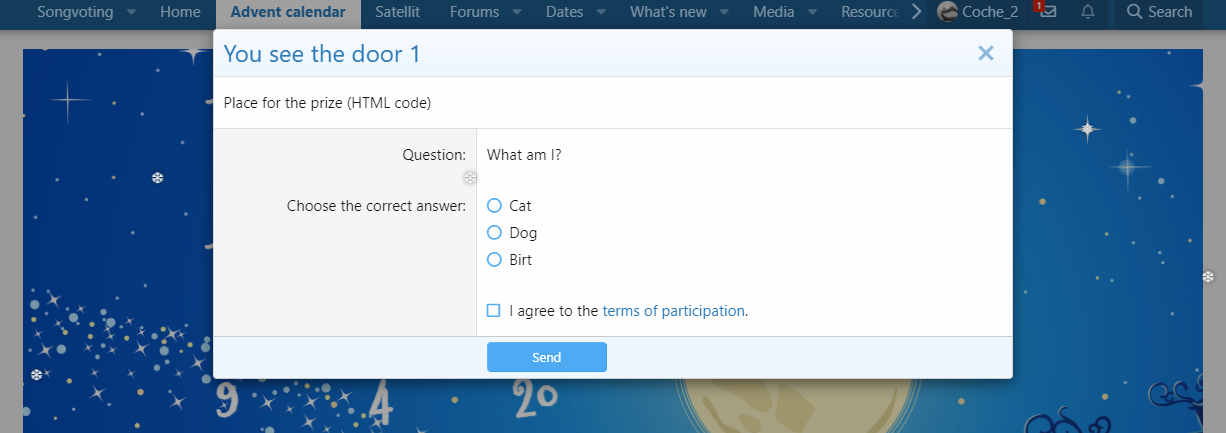Close the door 1 dialog
The image size is (1226, 433).
[x=986, y=54]
